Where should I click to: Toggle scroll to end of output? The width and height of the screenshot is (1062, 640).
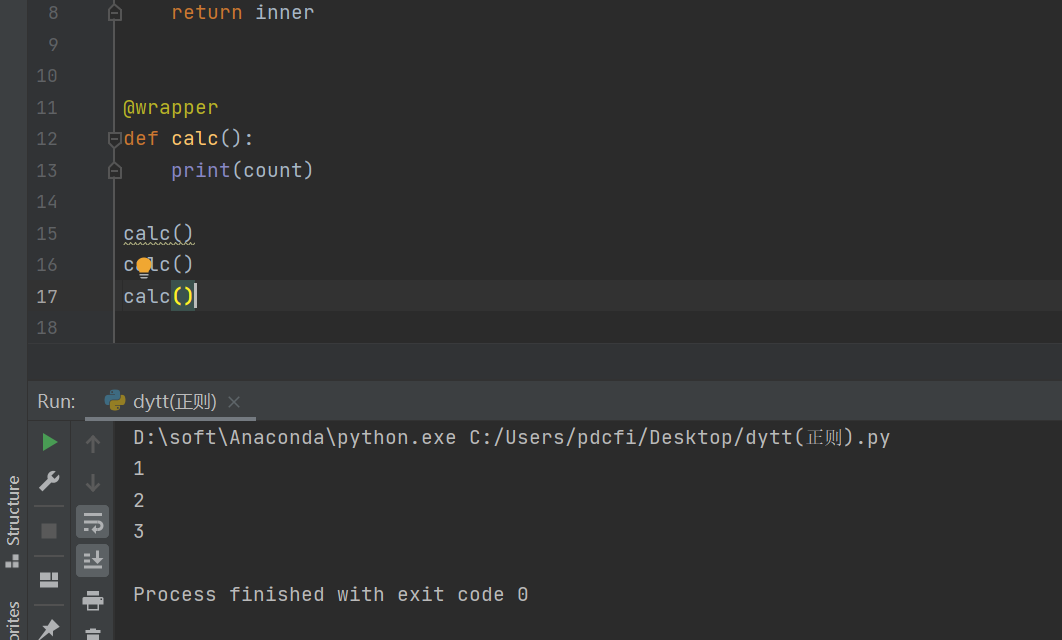pos(93,560)
